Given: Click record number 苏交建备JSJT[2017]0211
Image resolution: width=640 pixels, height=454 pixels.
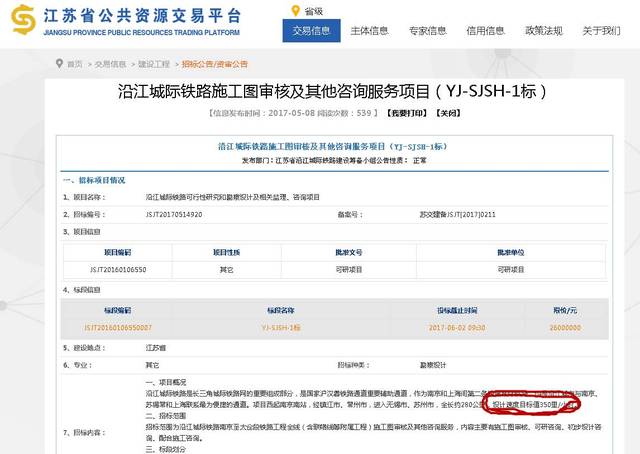Looking at the screenshot, I should pos(458,214).
